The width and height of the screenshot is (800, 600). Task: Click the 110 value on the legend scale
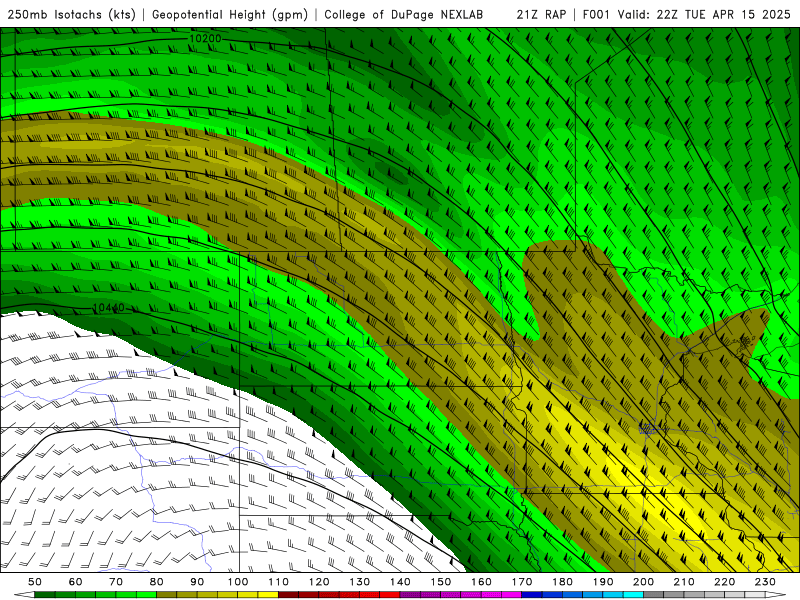click(279, 582)
